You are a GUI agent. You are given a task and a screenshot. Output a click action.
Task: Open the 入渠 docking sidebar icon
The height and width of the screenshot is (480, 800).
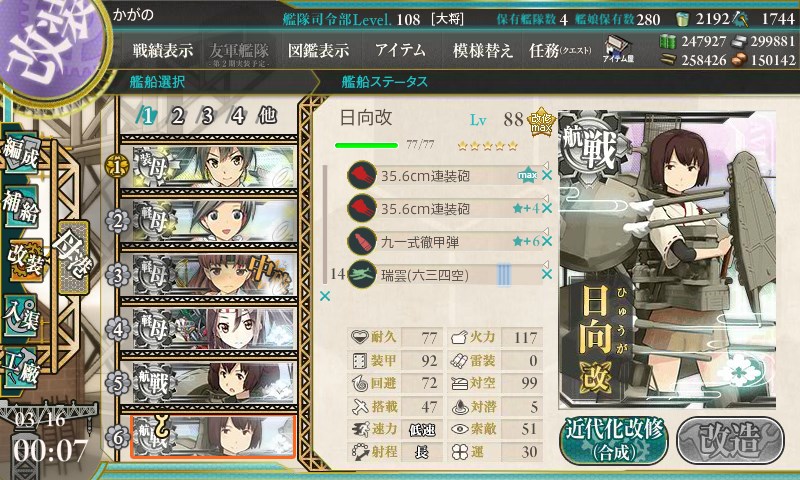click(x=20, y=316)
